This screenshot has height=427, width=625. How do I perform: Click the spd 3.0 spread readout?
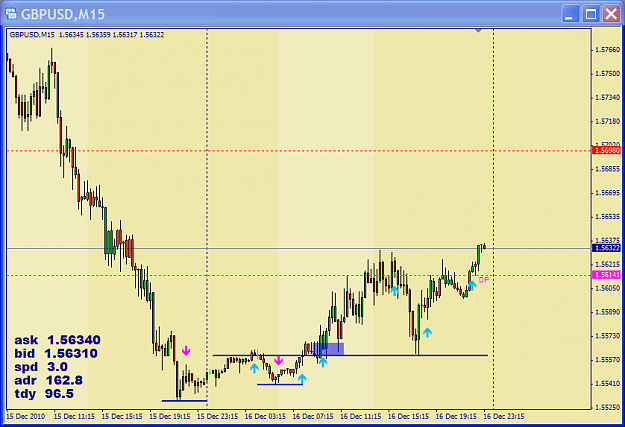[x=41, y=367]
